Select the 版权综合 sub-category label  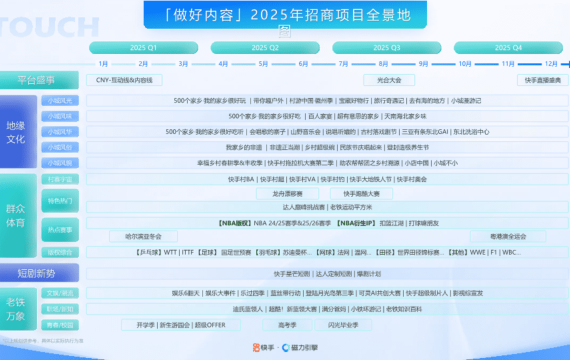(x=60, y=252)
